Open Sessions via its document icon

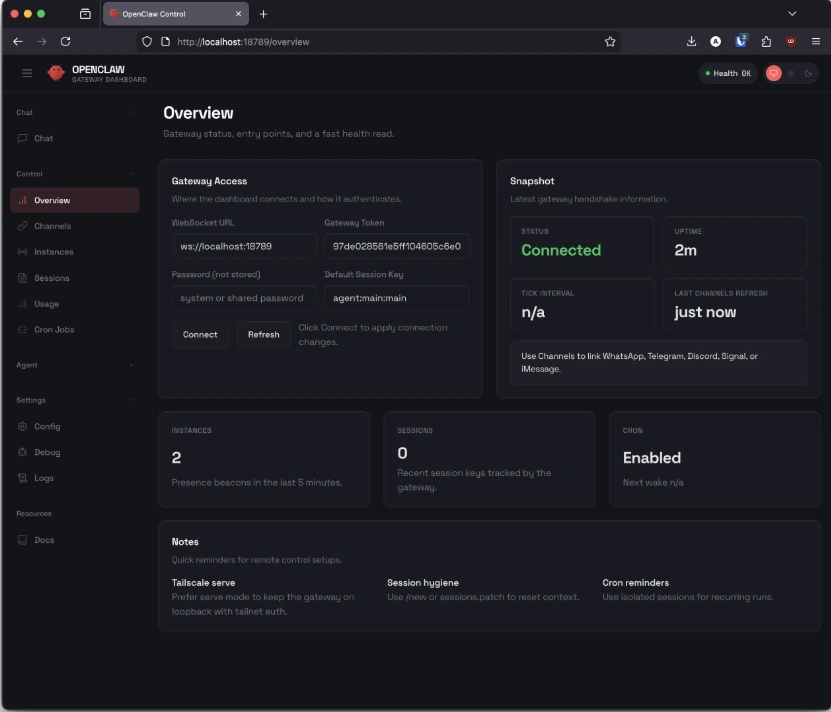click(x=22, y=278)
